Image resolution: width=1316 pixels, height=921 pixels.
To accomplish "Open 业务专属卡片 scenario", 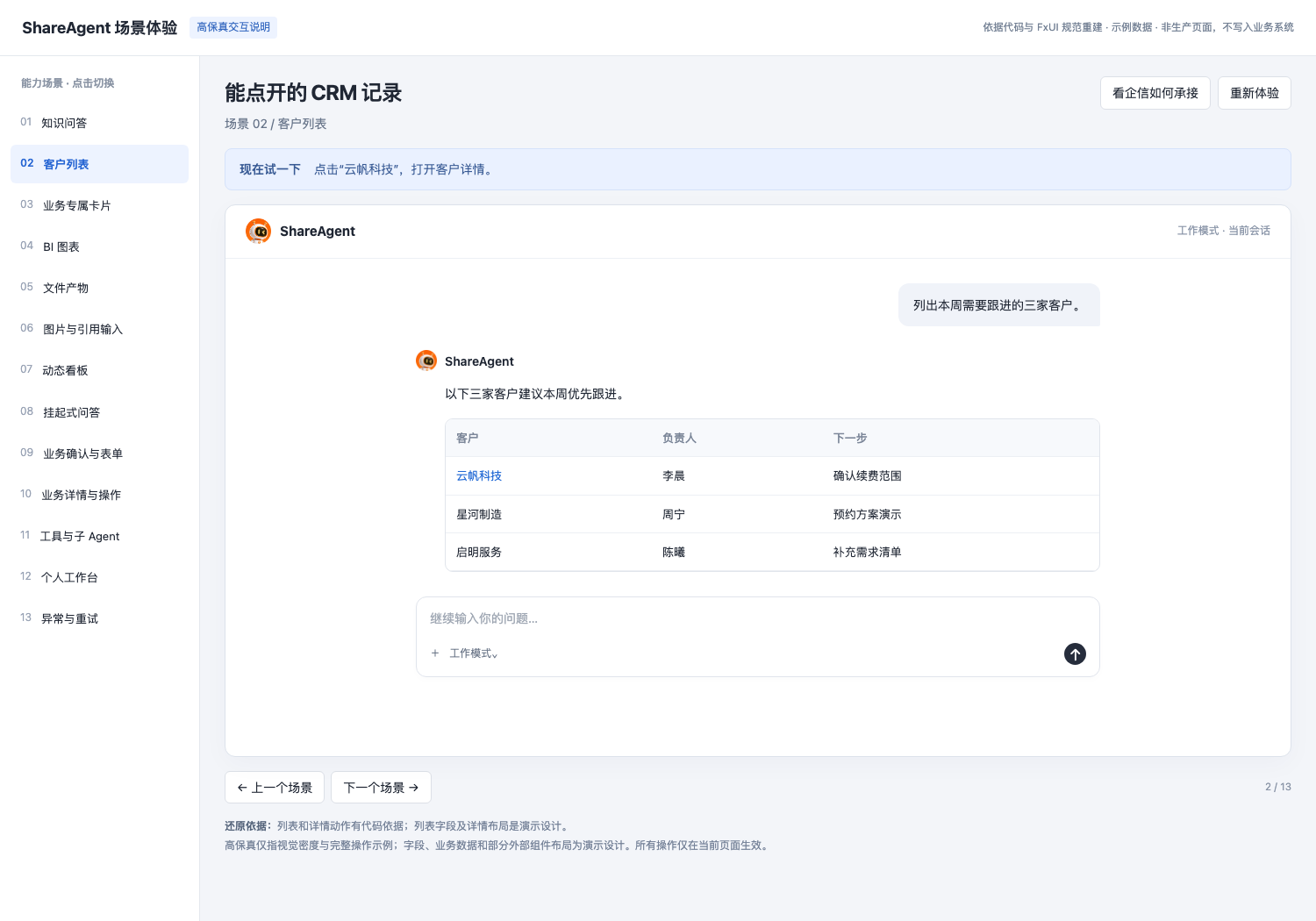I will 99,205.
